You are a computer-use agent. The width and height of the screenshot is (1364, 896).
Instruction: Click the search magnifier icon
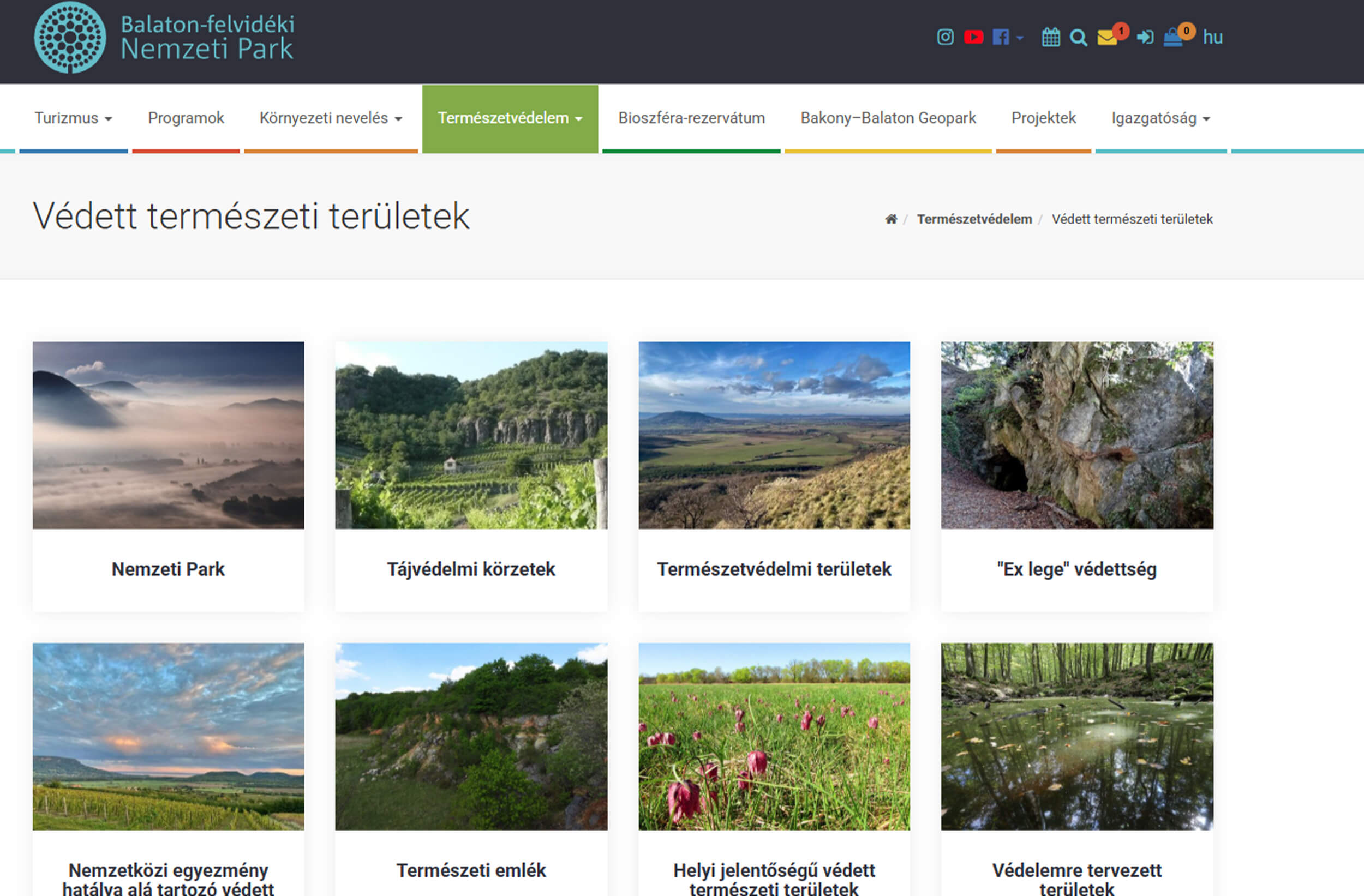[1078, 38]
